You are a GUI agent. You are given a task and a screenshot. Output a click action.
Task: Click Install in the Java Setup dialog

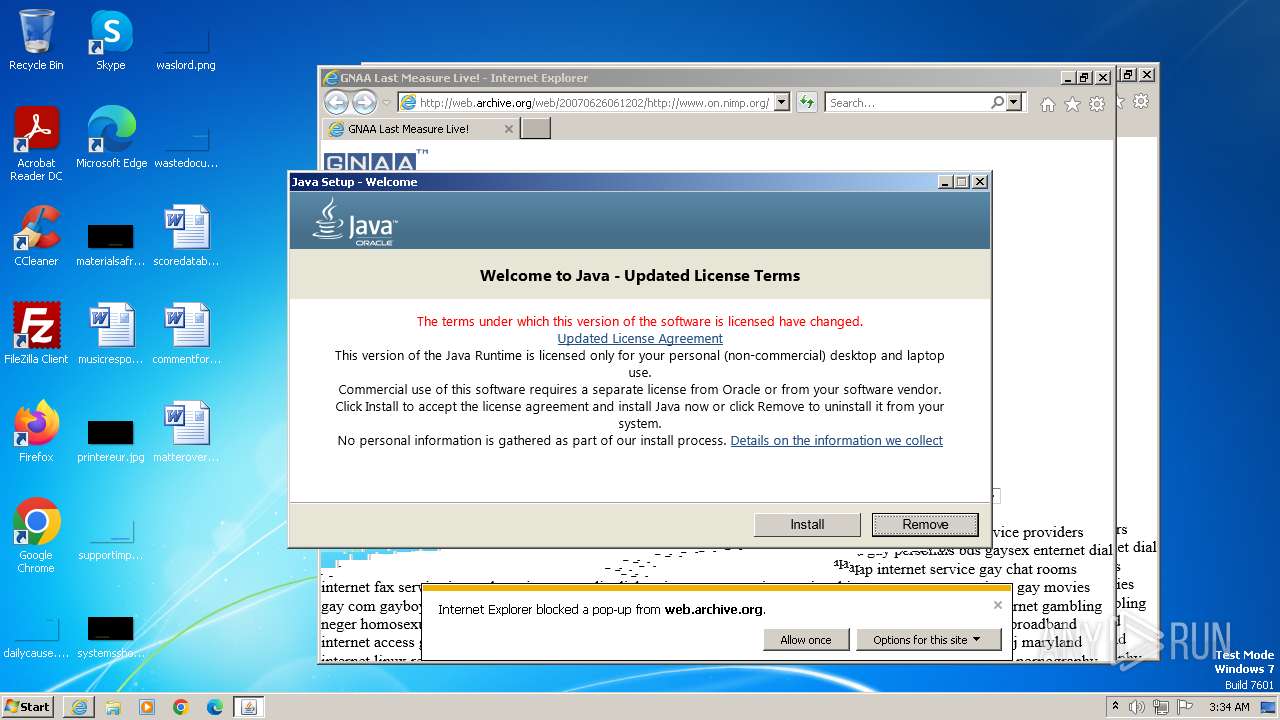[x=807, y=524]
